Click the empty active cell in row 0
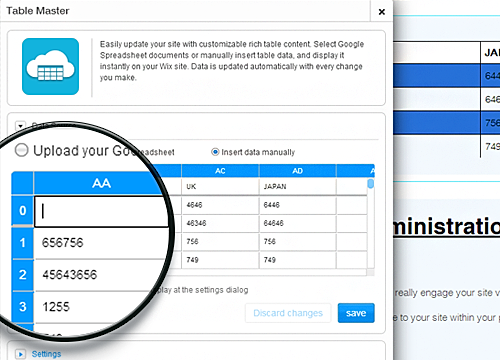 [101, 211]
